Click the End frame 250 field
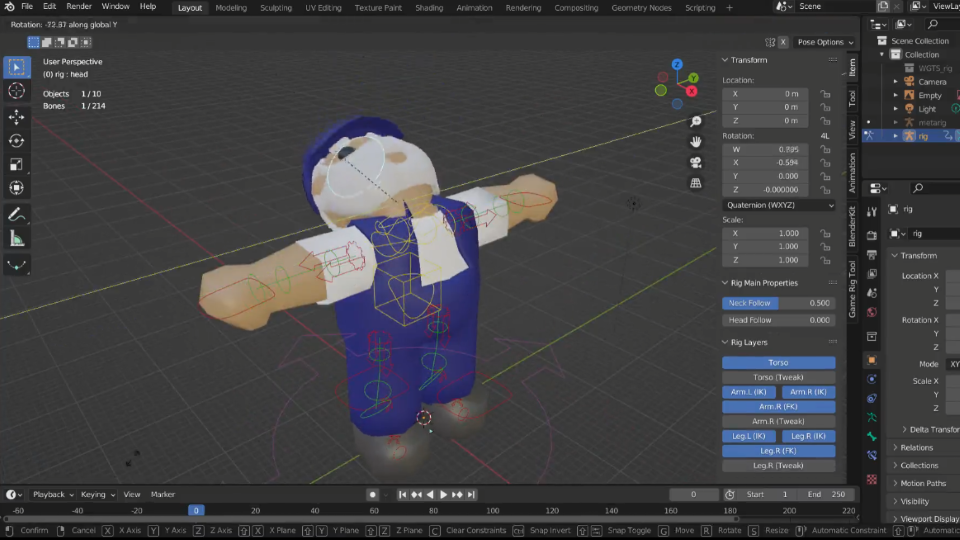Screen dimensions: 960x540 826,495
